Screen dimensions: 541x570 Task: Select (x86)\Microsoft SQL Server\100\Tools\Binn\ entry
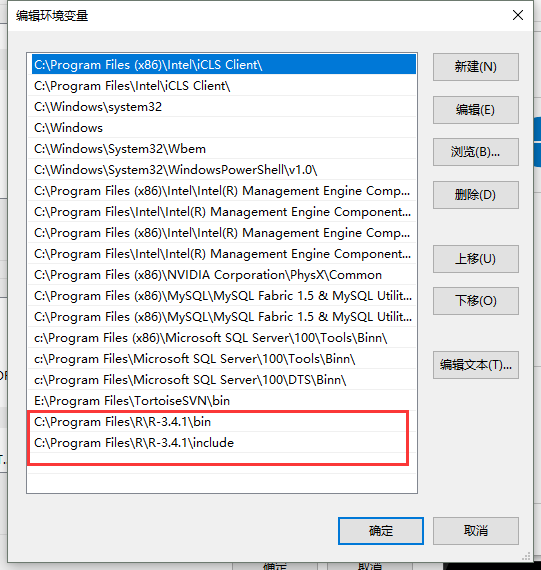[222, 338]
